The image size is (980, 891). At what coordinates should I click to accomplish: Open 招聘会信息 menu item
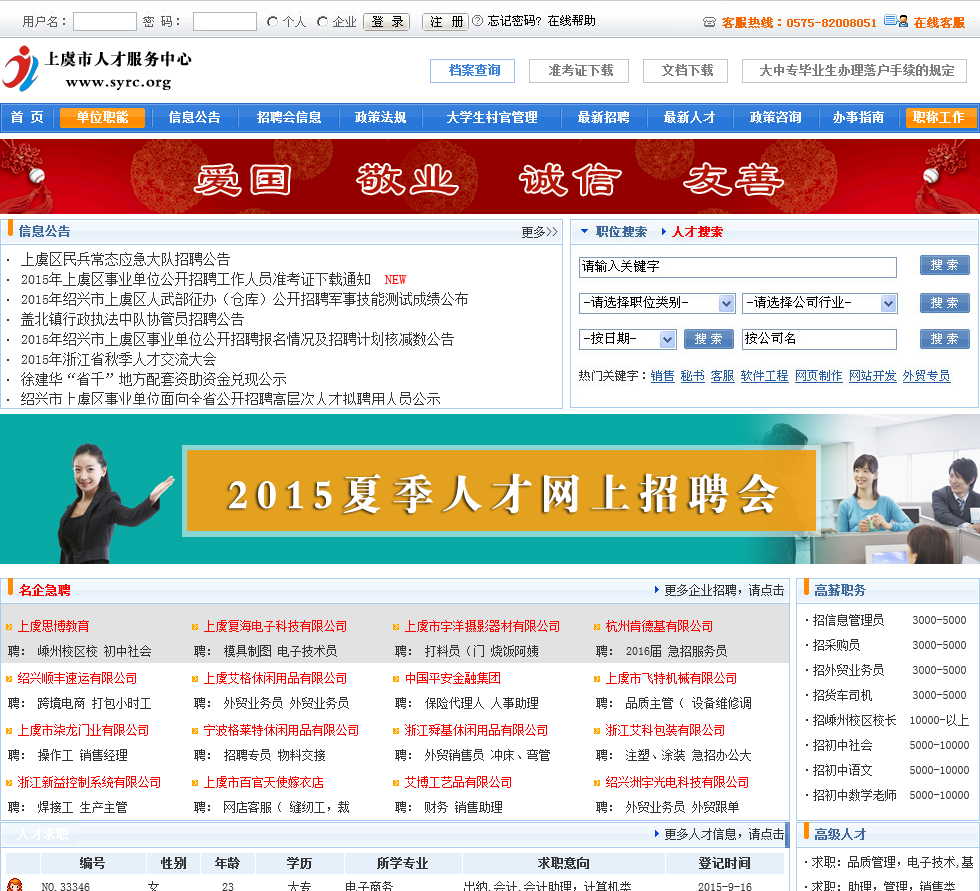(x=289, y=117)
